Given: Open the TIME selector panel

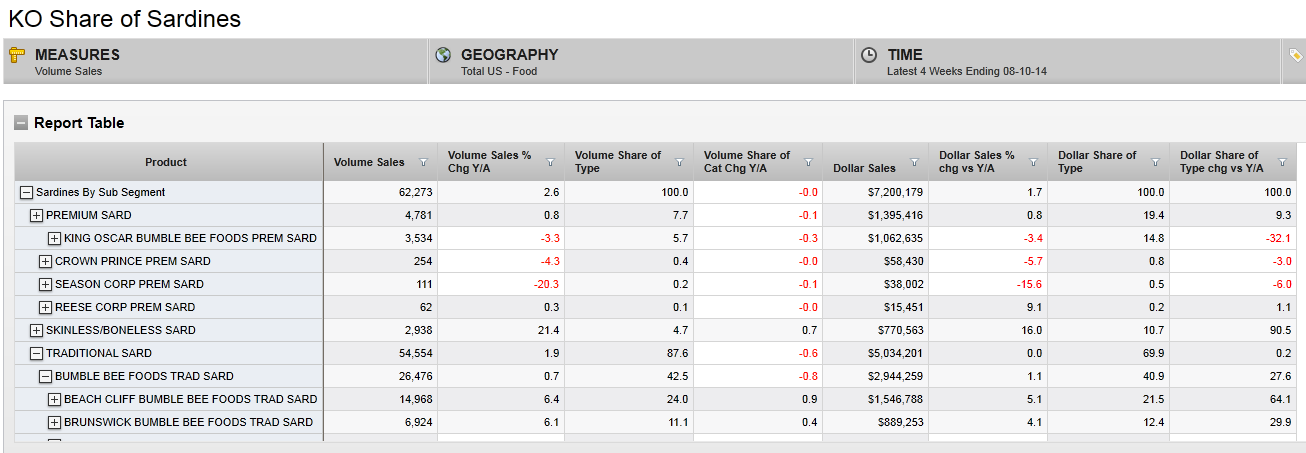Looking at the screenshot, I should [x=1066, y=62].
